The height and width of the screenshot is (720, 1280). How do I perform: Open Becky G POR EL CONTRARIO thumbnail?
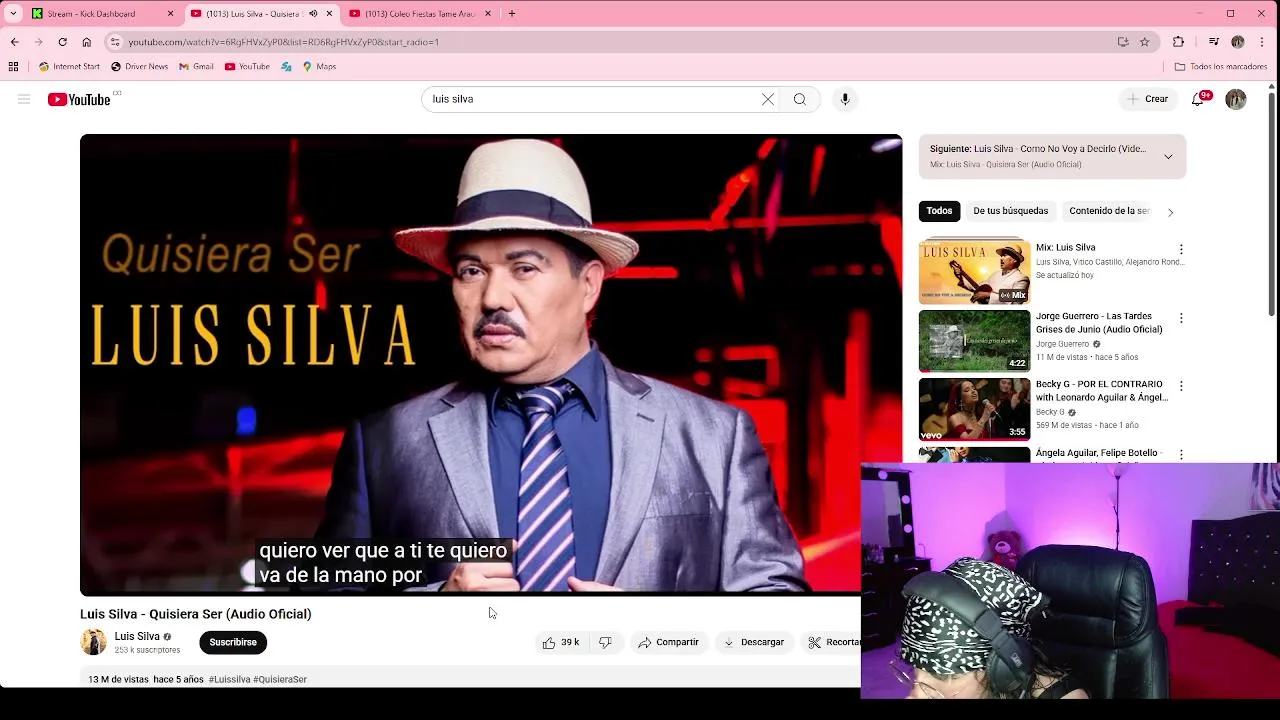pos(974,409)
